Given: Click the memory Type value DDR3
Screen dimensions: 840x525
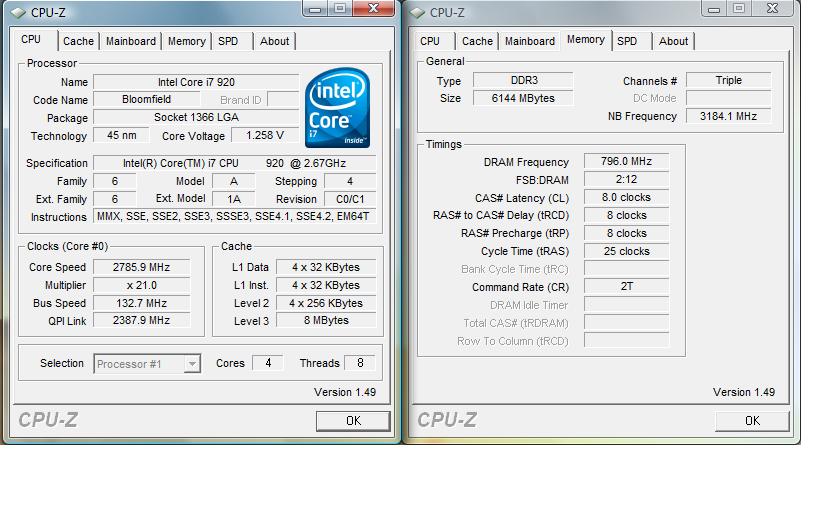Looking at the screenshot, I should coord(523,80).
